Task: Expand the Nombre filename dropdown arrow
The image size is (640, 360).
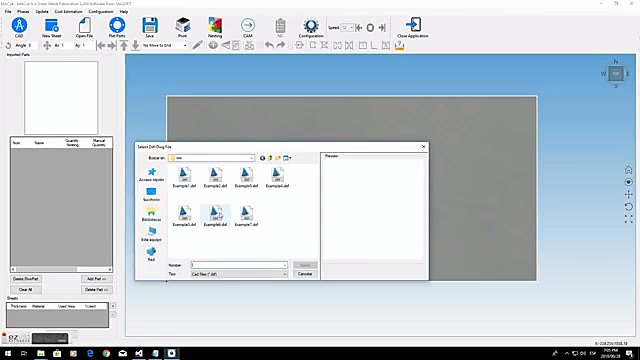Action: point(284,265)
